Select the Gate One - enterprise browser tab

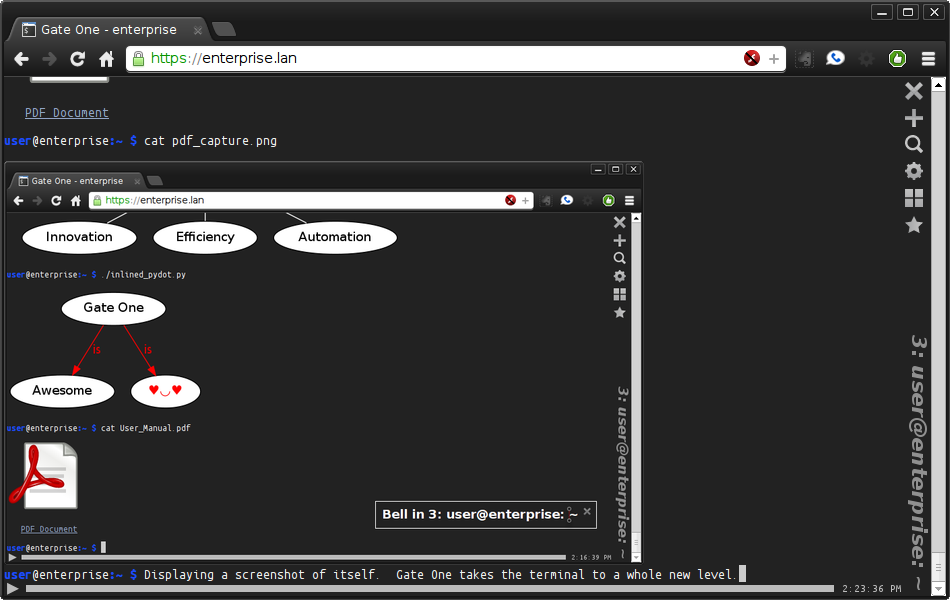108,30
